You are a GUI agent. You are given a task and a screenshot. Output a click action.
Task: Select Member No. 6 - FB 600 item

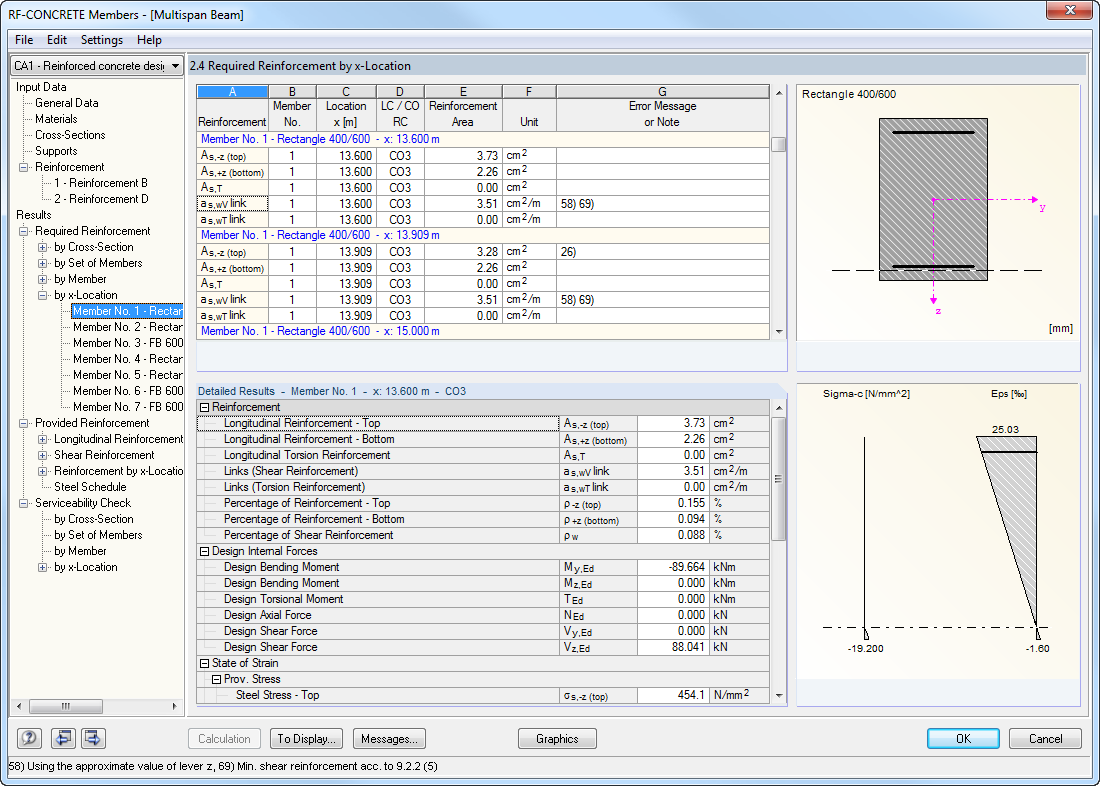click(128, 391)
